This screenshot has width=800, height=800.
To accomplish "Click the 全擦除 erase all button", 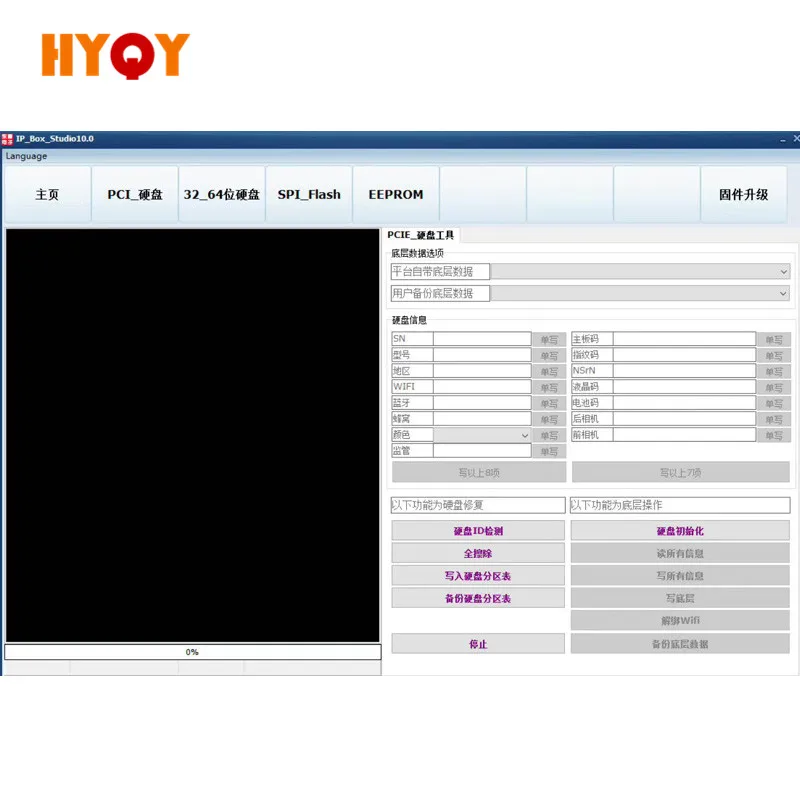I will 478,553.
